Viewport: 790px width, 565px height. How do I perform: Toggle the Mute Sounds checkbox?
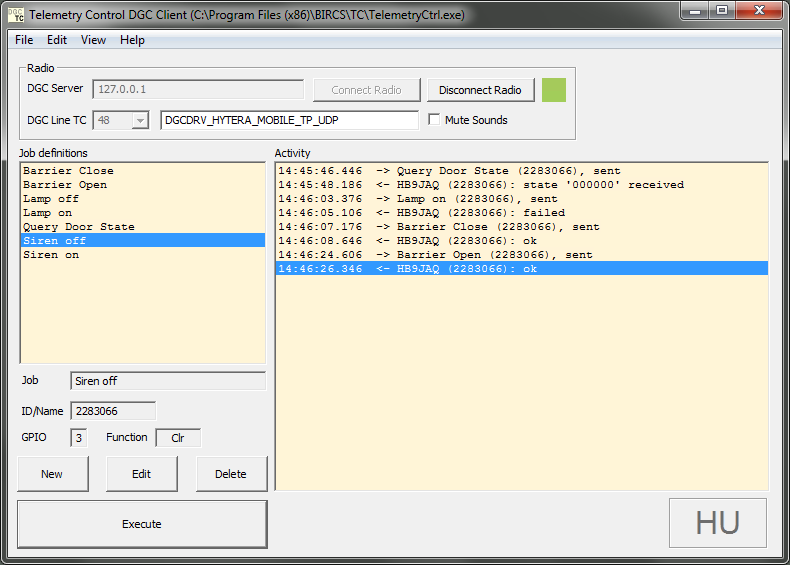tap(434, 120)
